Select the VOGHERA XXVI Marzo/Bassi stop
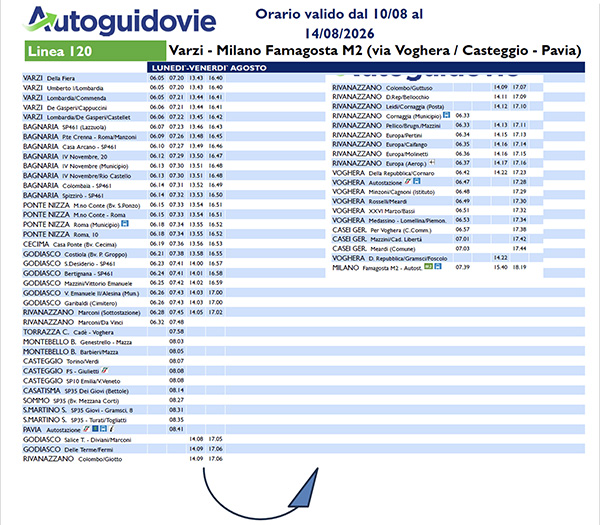 point(373,211)
